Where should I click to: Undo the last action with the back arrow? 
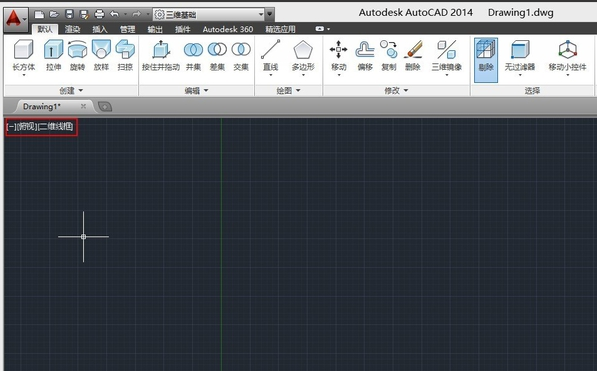coord(114,14)
